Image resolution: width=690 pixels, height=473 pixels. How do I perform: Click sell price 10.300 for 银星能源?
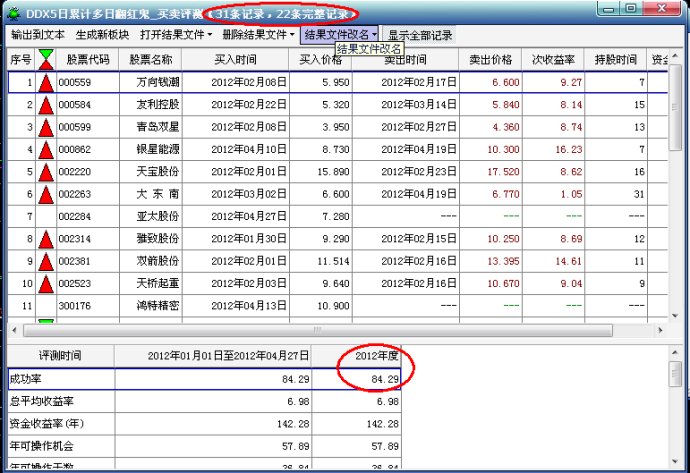point(491,150)
